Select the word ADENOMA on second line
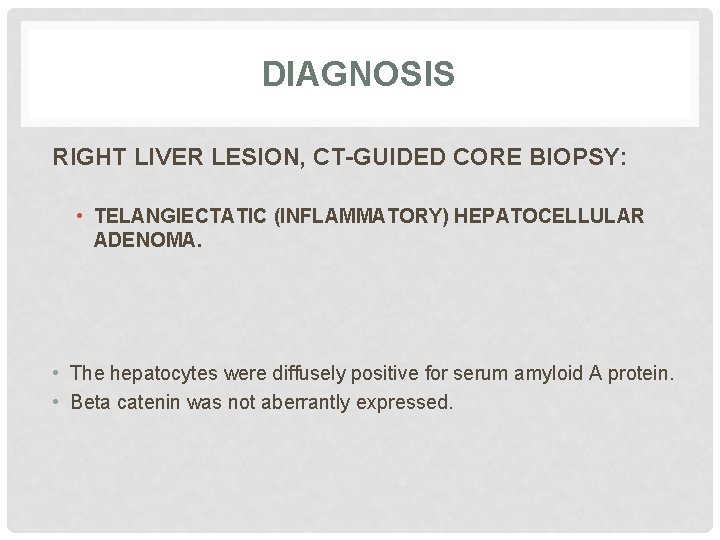Viewport: 720px width, 540px height. point(148,240)
